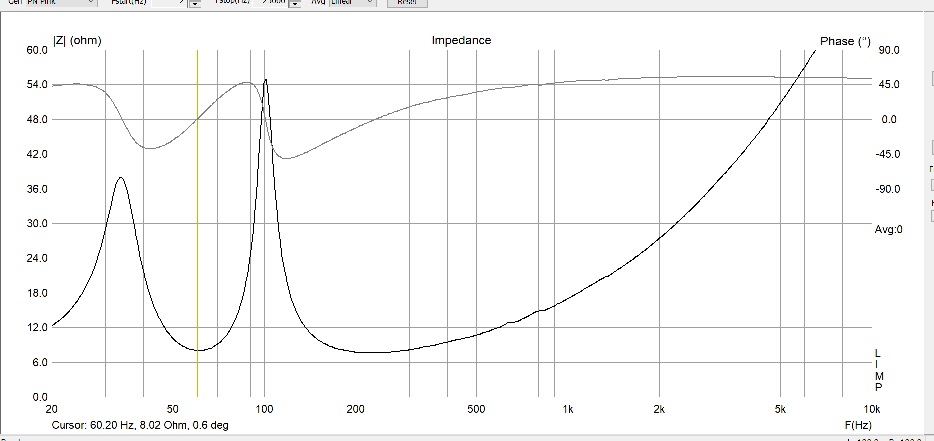
Task: Click the Fstart(Hz) stepper arrow
Action: click(x=195, y=3)
